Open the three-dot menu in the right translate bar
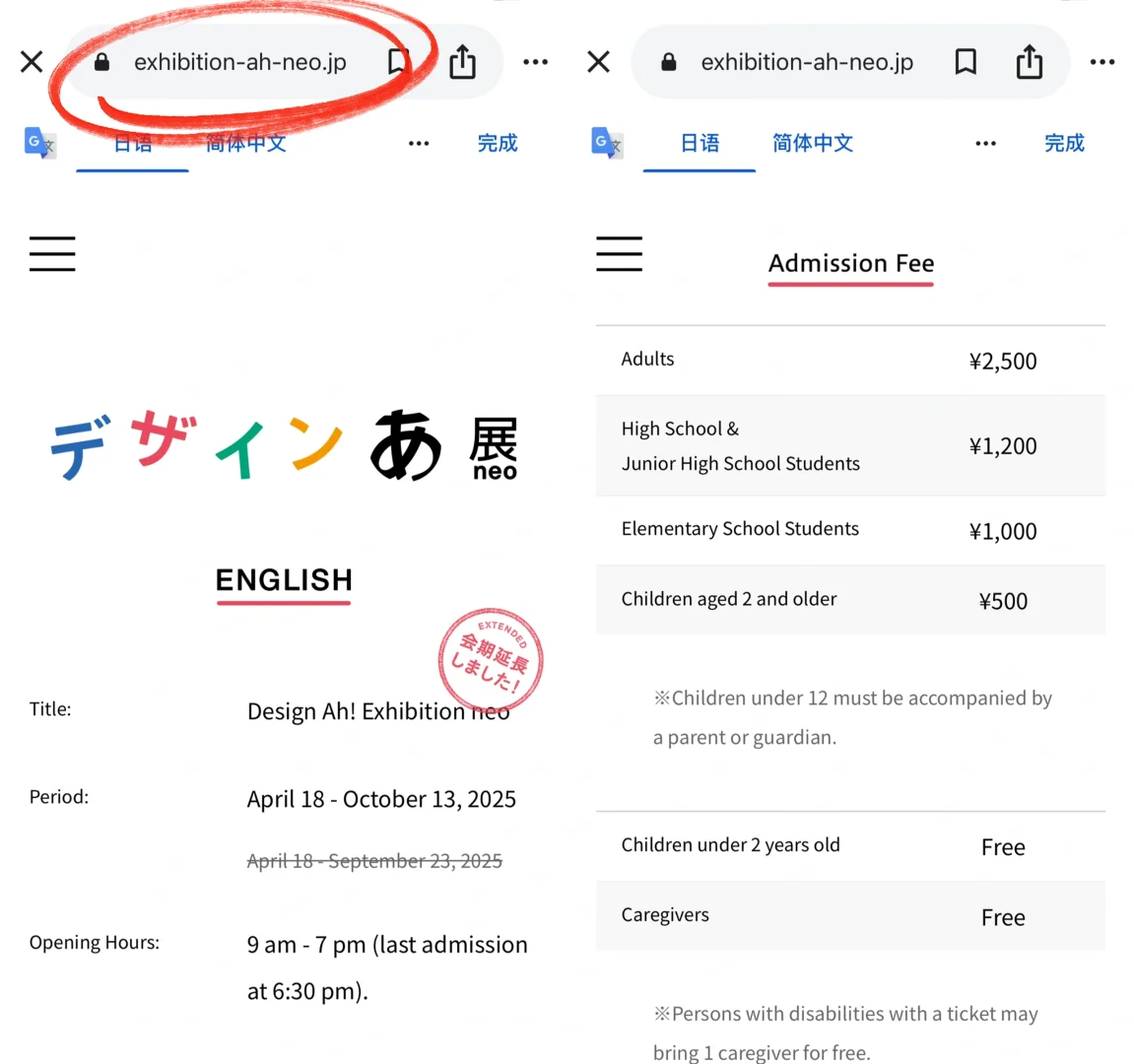This screenshot has width=1134, height=1064. pyautogui.click(x=985, y=143)
